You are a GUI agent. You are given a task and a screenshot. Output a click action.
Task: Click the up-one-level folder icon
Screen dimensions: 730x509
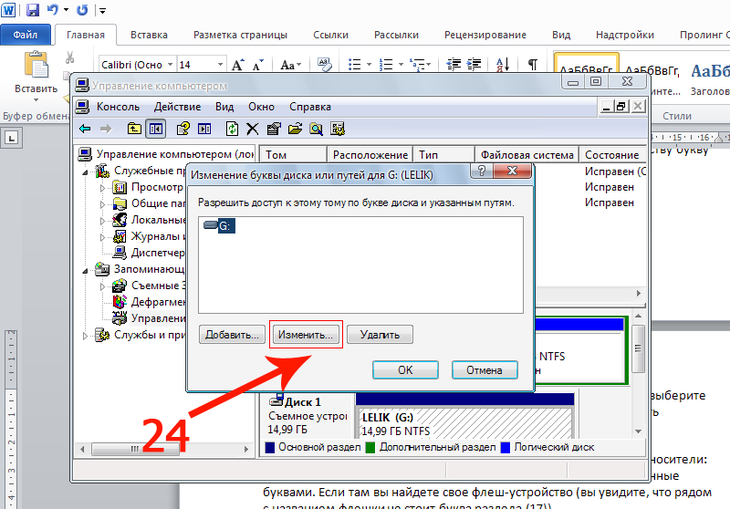click(x=135, y=129)
